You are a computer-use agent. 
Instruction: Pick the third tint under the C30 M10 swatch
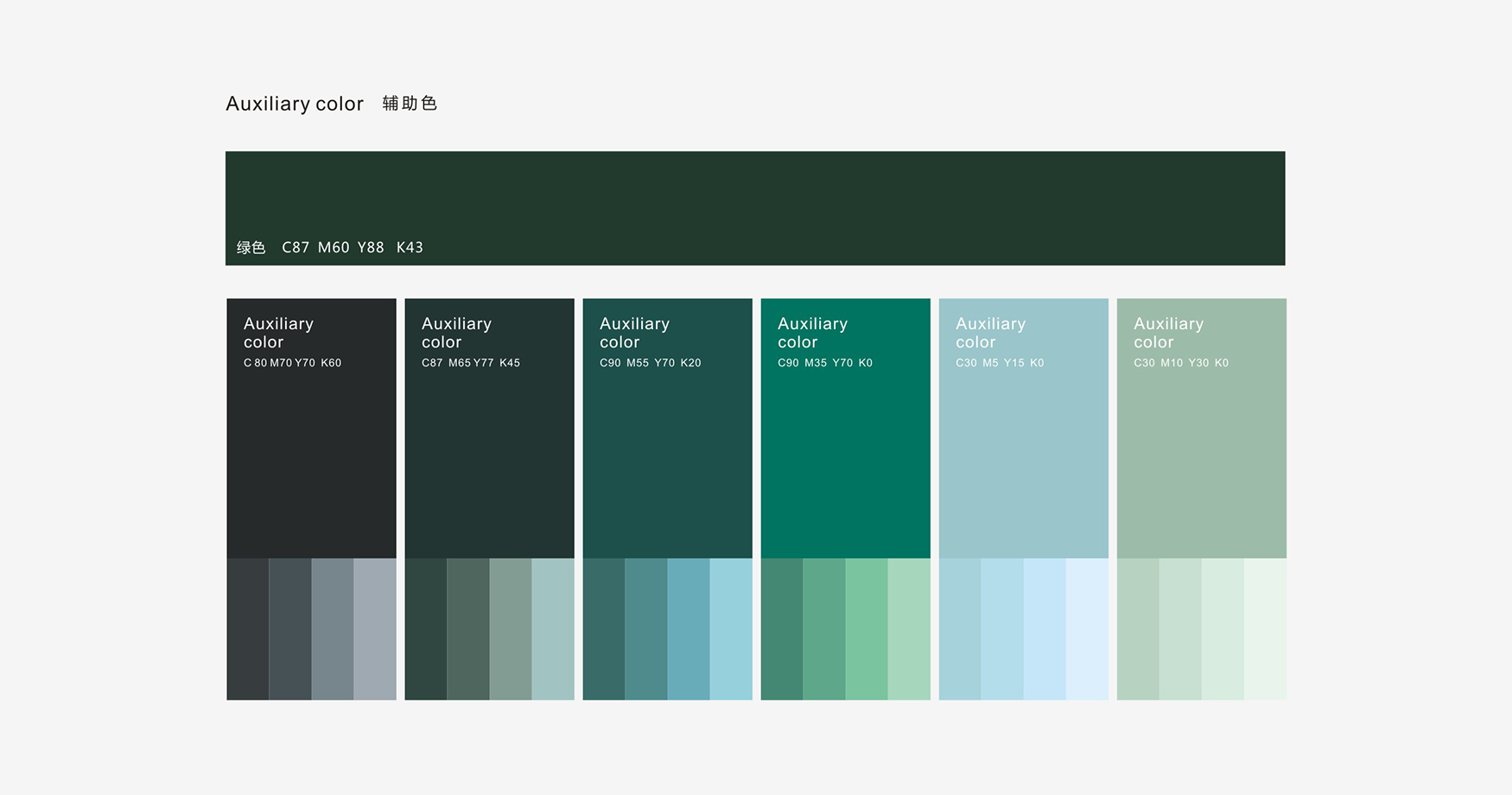coord(1223,629)
